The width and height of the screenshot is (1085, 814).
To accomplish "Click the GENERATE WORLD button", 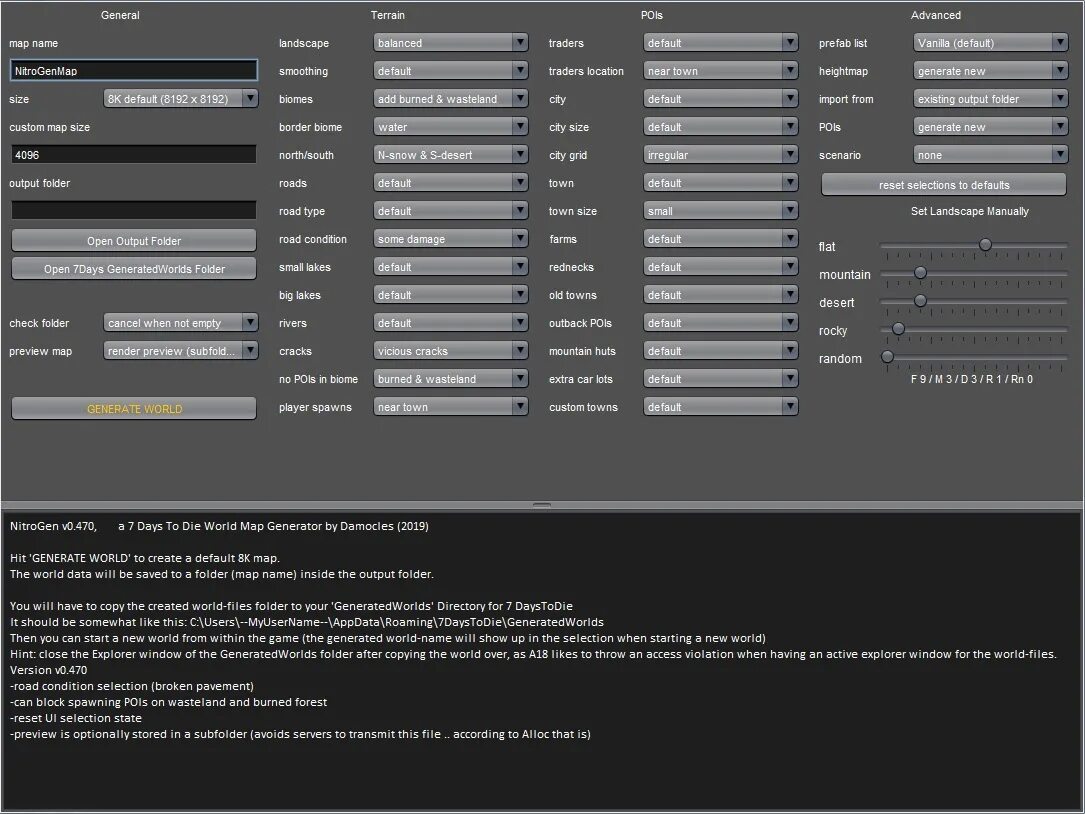I will [134, 408].
